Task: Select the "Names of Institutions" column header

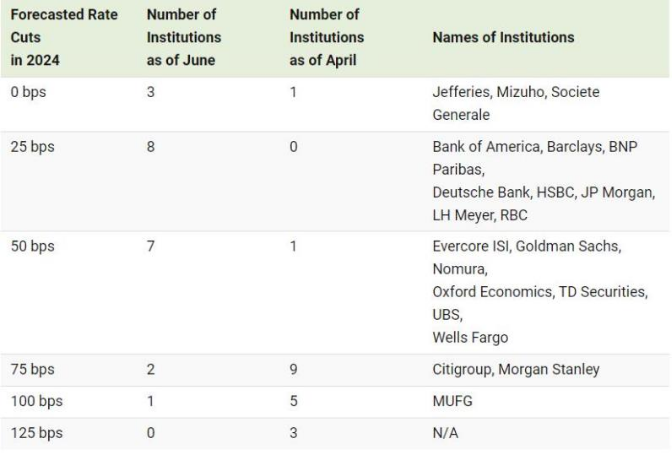Action: pos(503,37)
